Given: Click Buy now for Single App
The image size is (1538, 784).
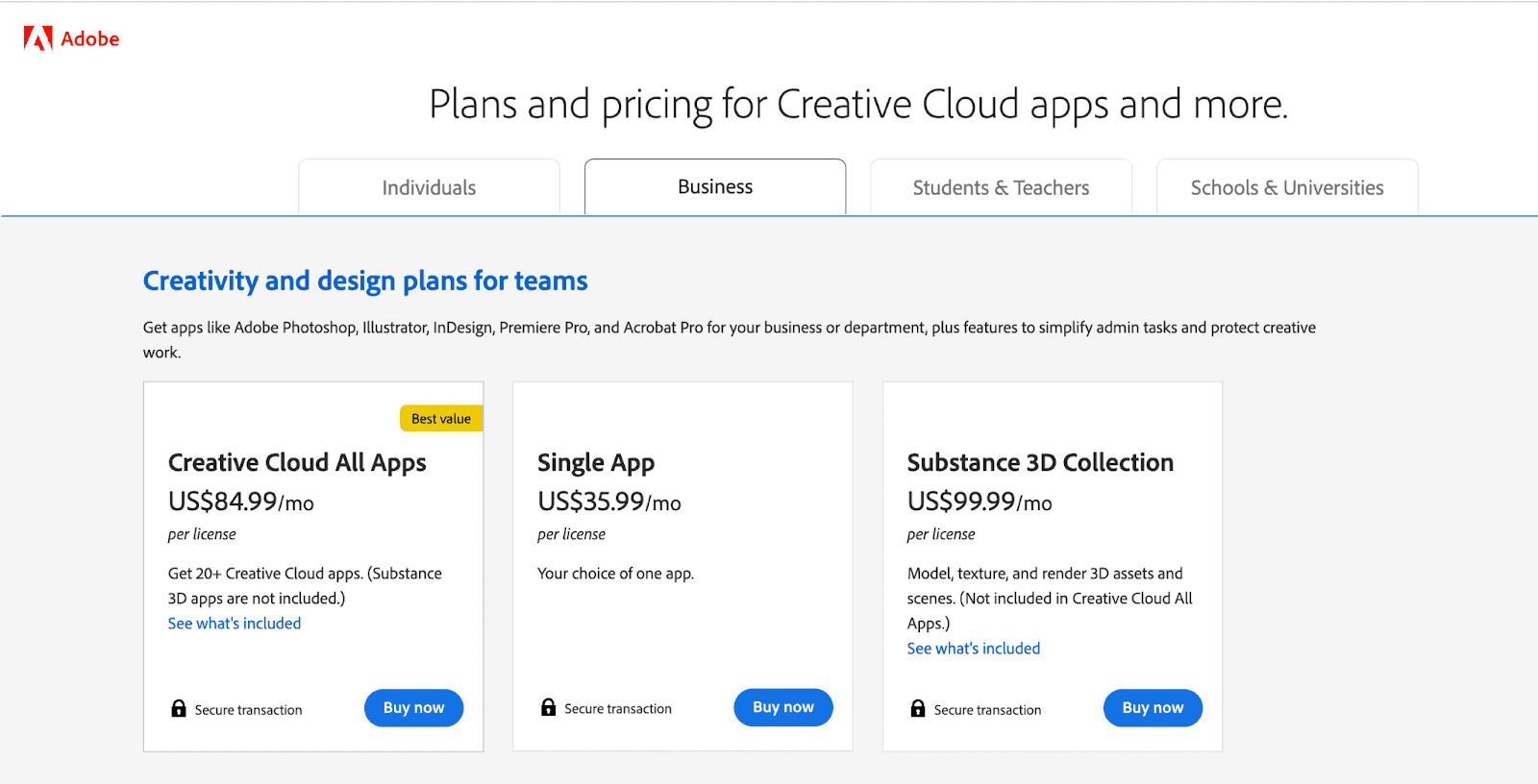Looking at the screenshot, I should click(x=783, y=707).
